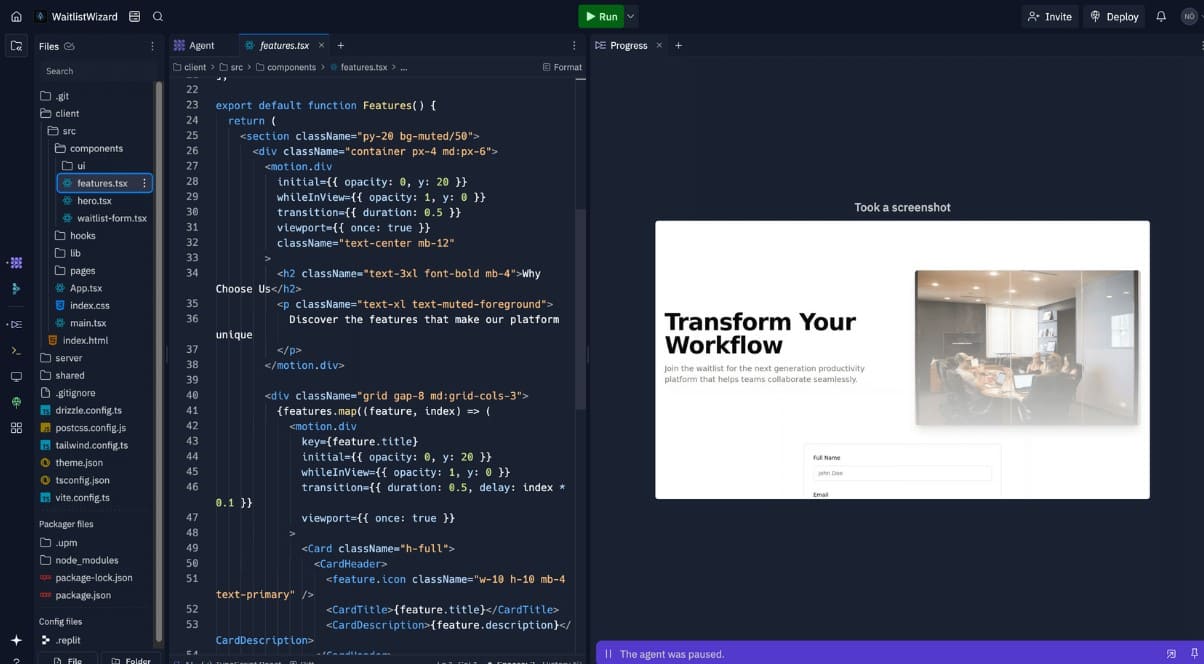Click the file Search input field
1204x664 pixels.
(x=95, y=71)
